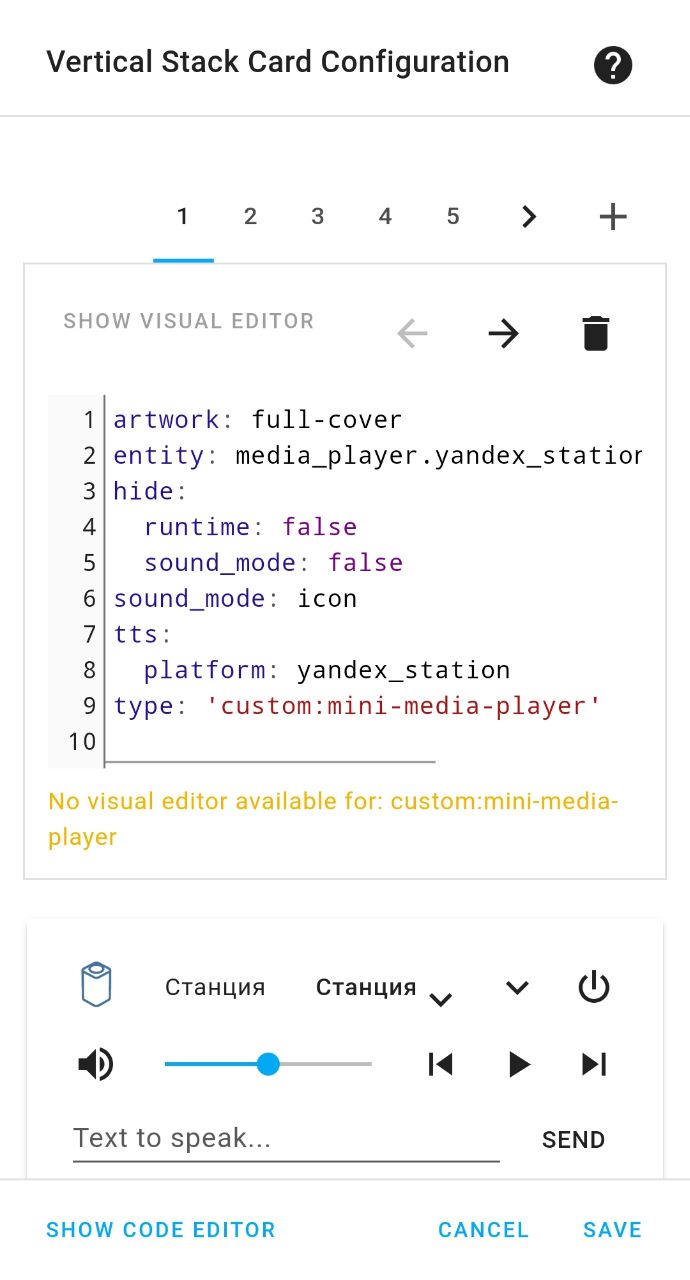Open the sound mode chevron dropdown
The height and width of the screenshot is (1280, 690).
point(517,988)
